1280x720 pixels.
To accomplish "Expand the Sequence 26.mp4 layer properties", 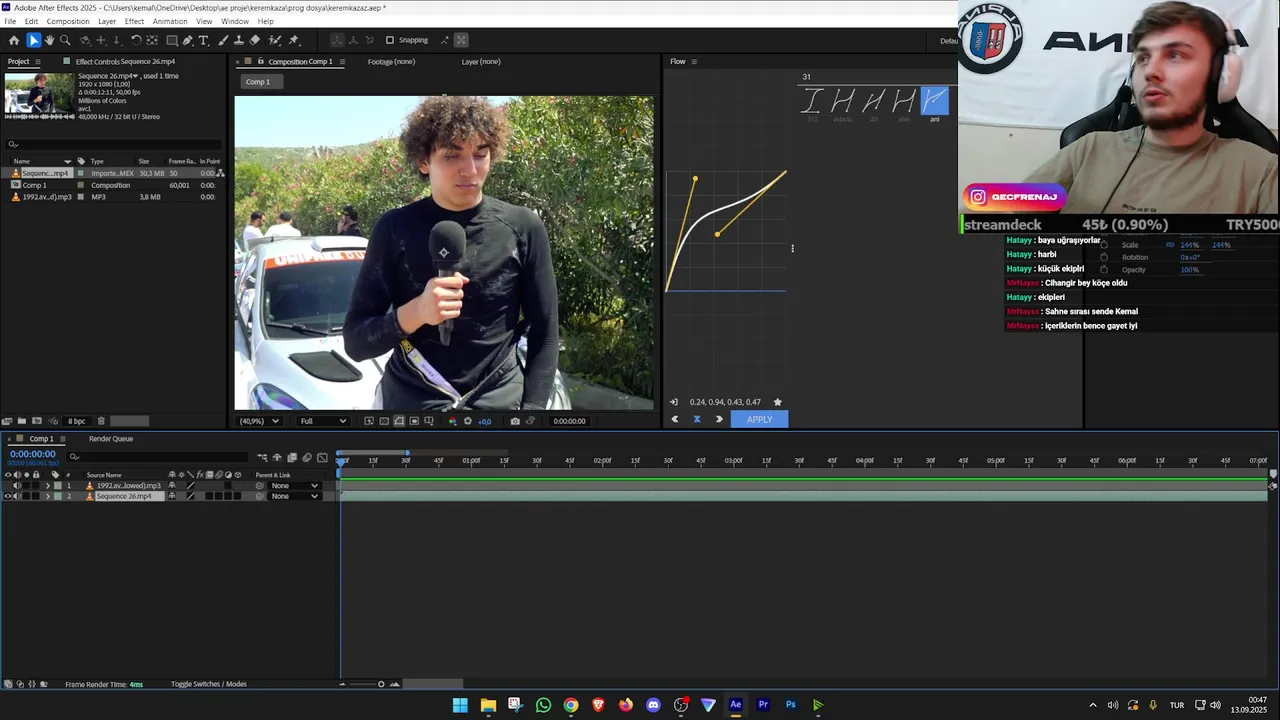I will 47,496.
